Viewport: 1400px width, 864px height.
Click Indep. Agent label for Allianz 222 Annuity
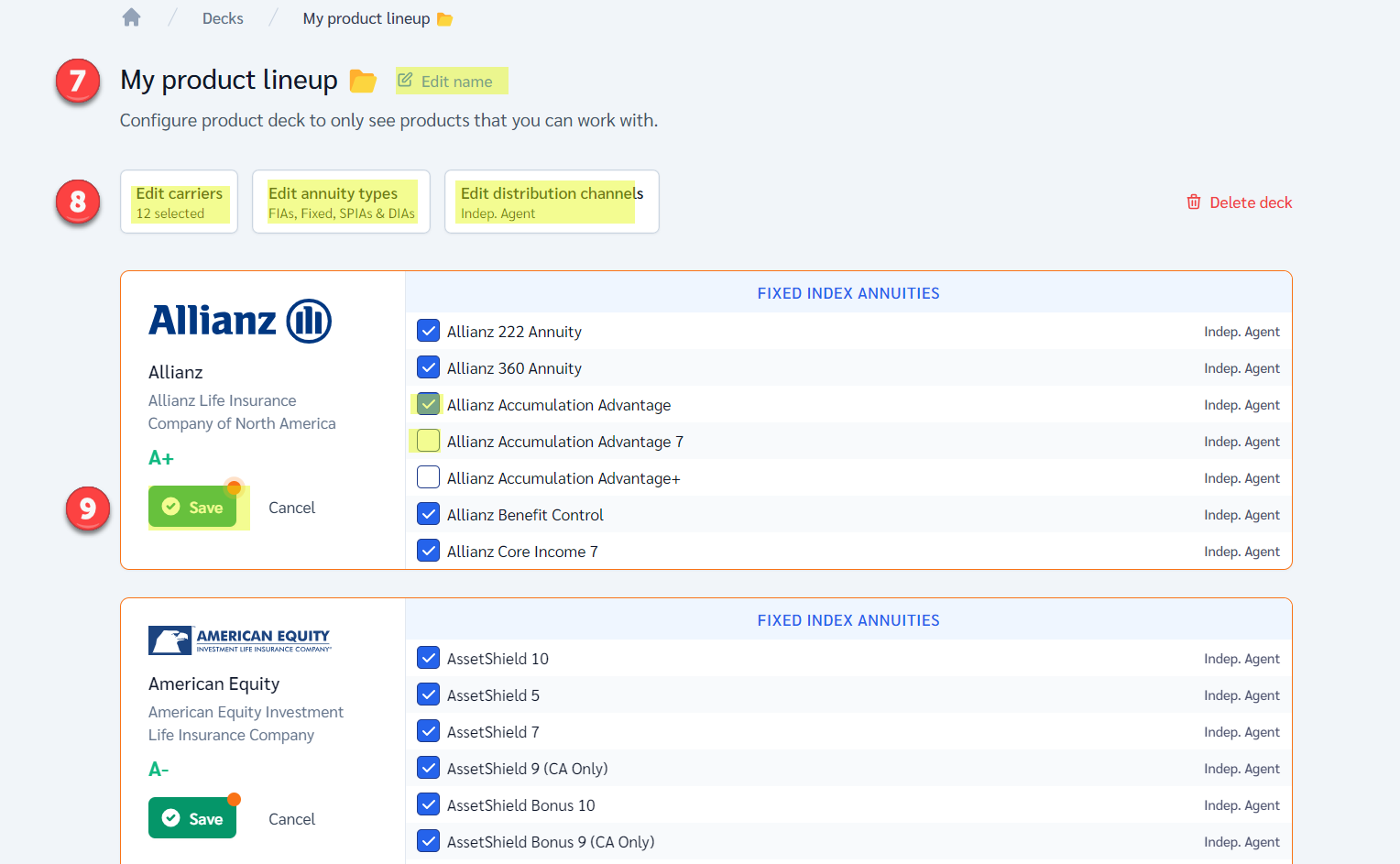click(1241, 332)
